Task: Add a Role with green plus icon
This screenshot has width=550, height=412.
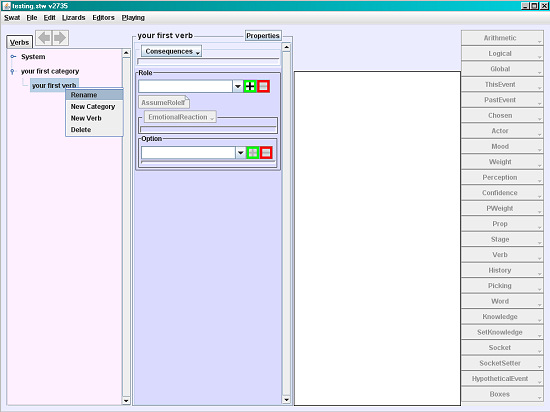Action: click(x=250, y=86)
